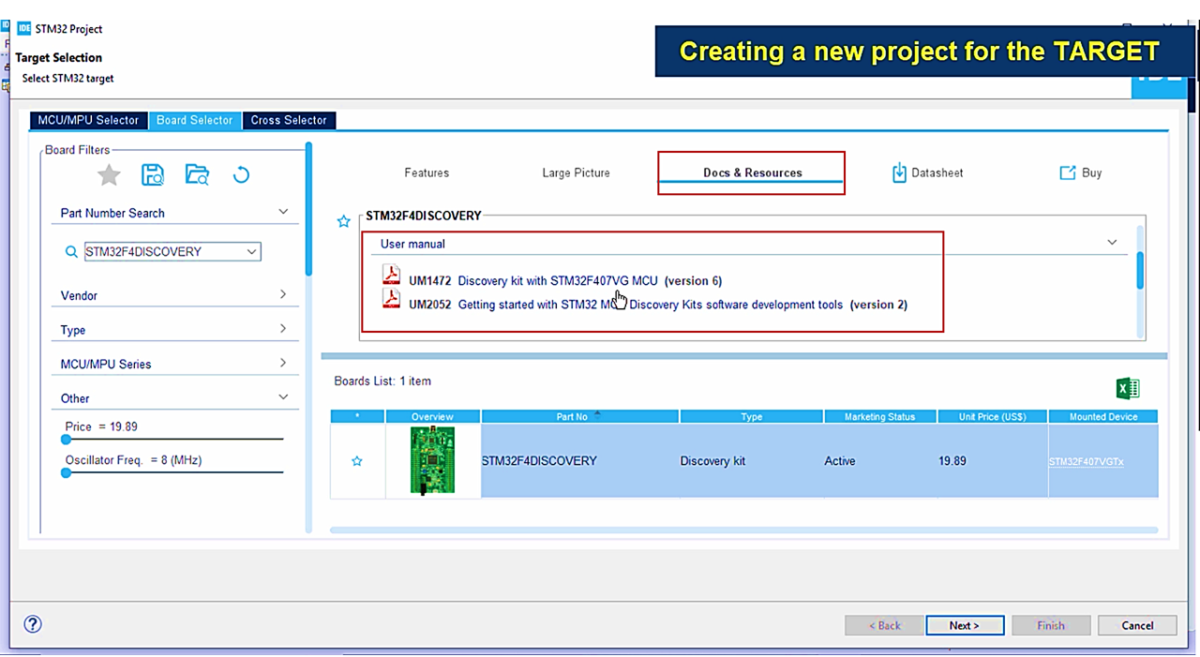Toggle favorite star in boards list row

click(x=357, y=461)
